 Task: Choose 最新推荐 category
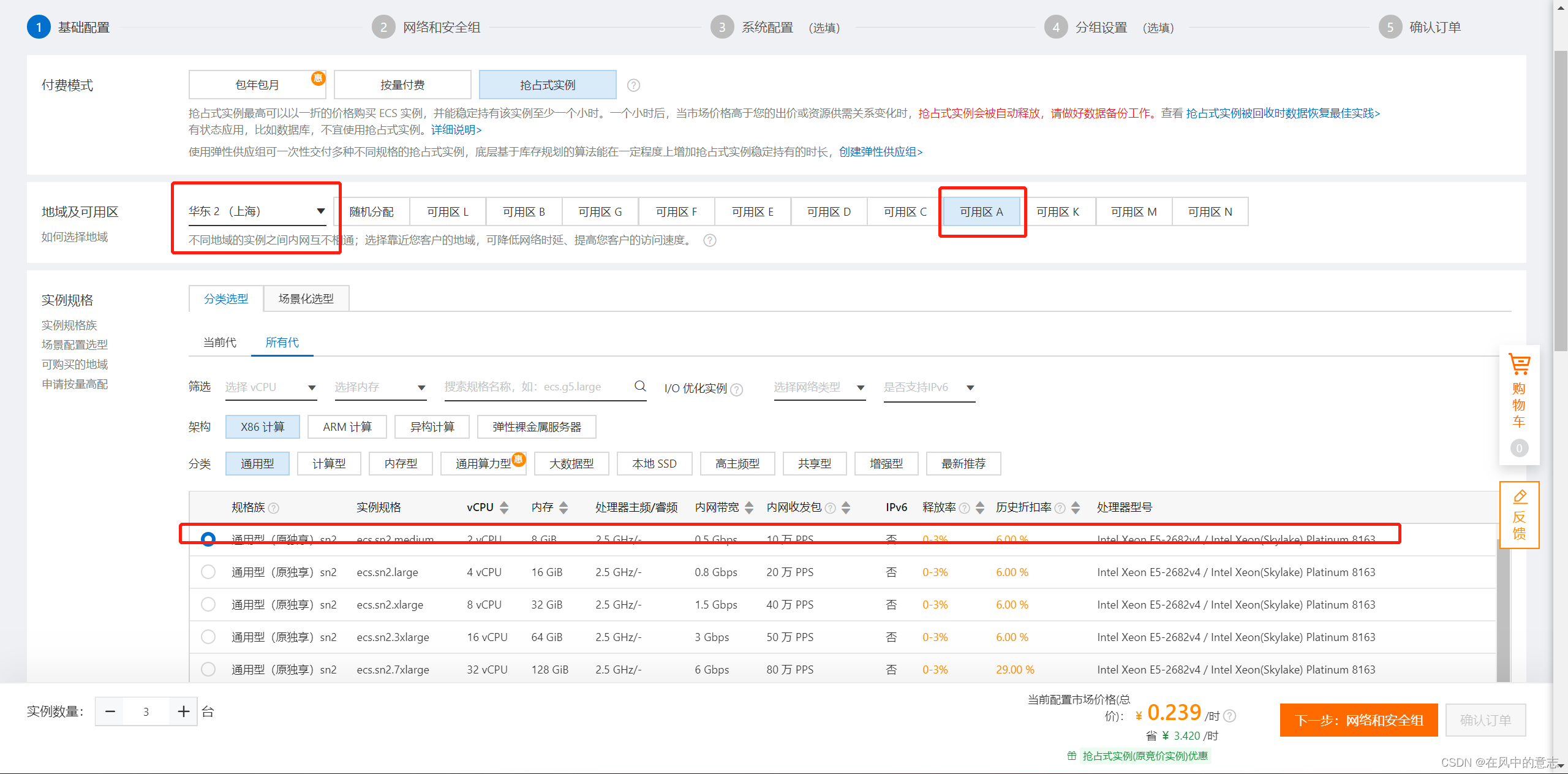pos(963,463)
